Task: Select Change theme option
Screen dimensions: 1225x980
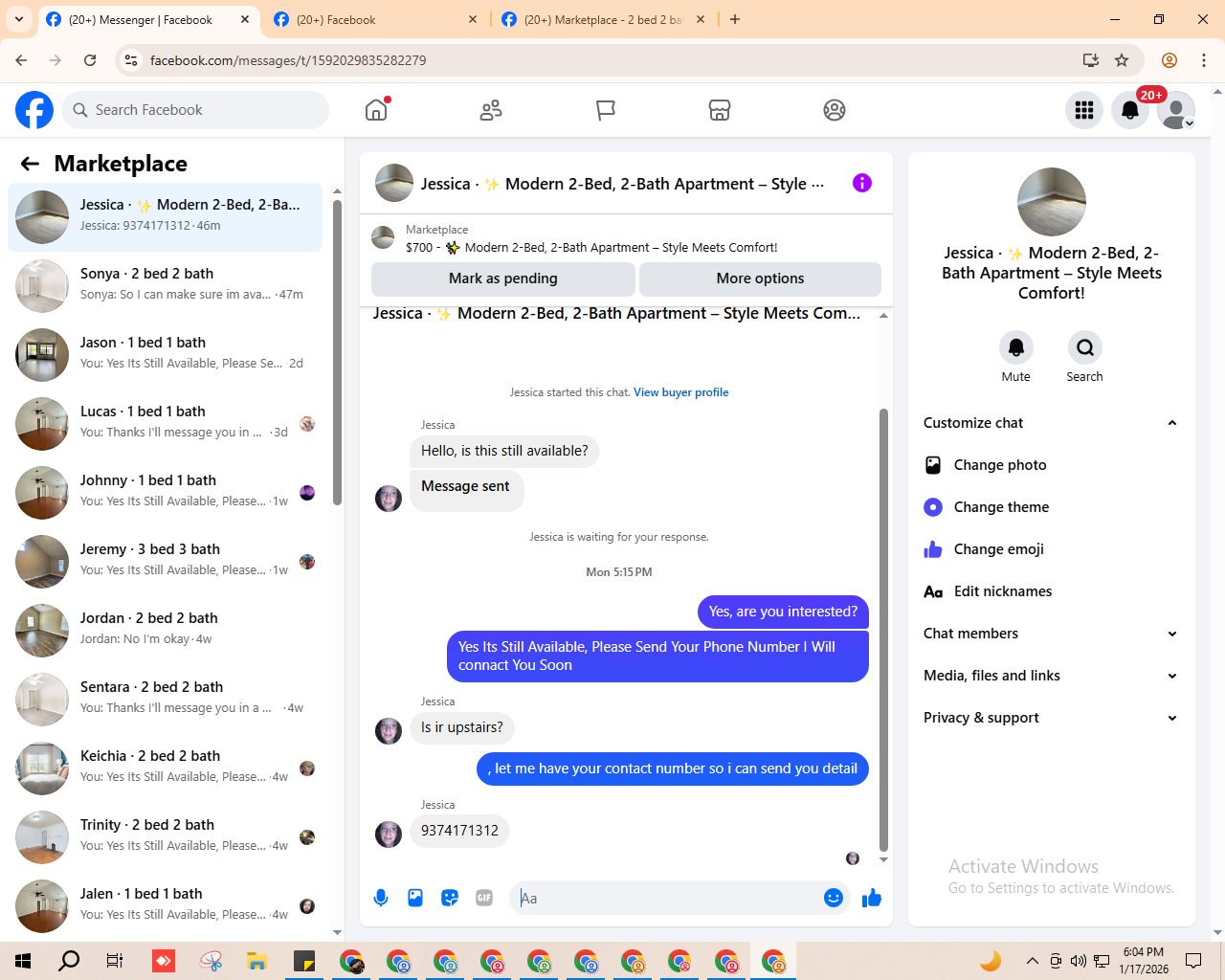Action: click(x=1051, y=507)
